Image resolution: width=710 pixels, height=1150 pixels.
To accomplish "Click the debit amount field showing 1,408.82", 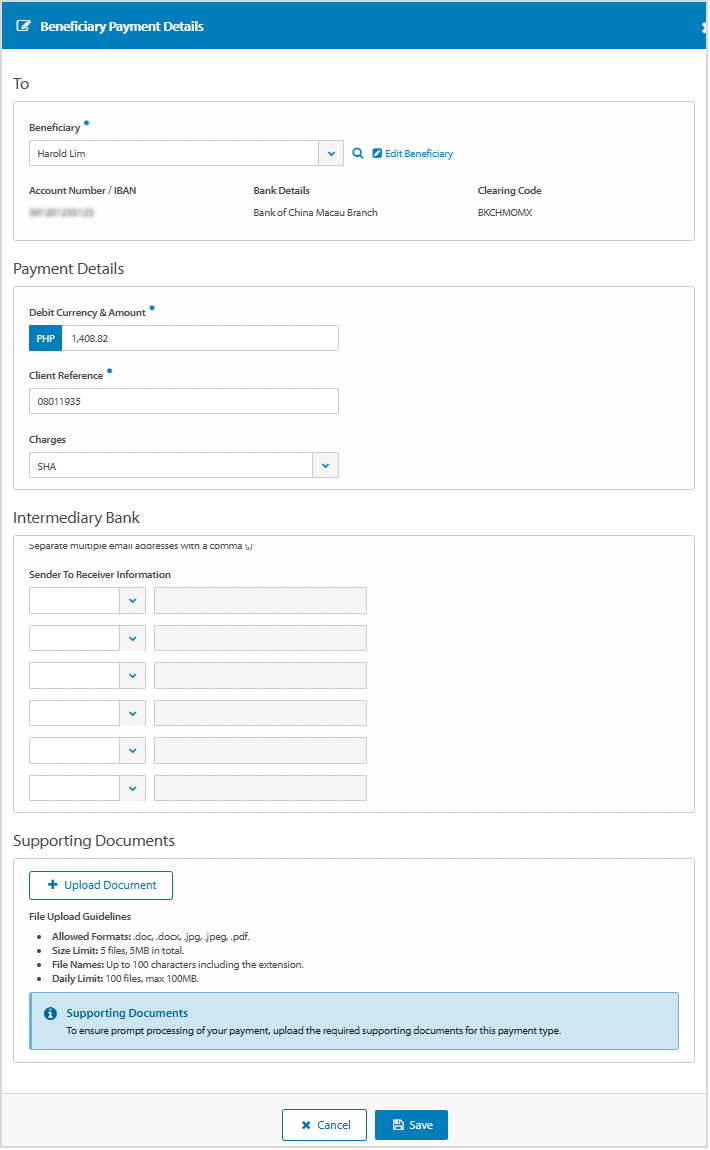I will click(200, 338).
